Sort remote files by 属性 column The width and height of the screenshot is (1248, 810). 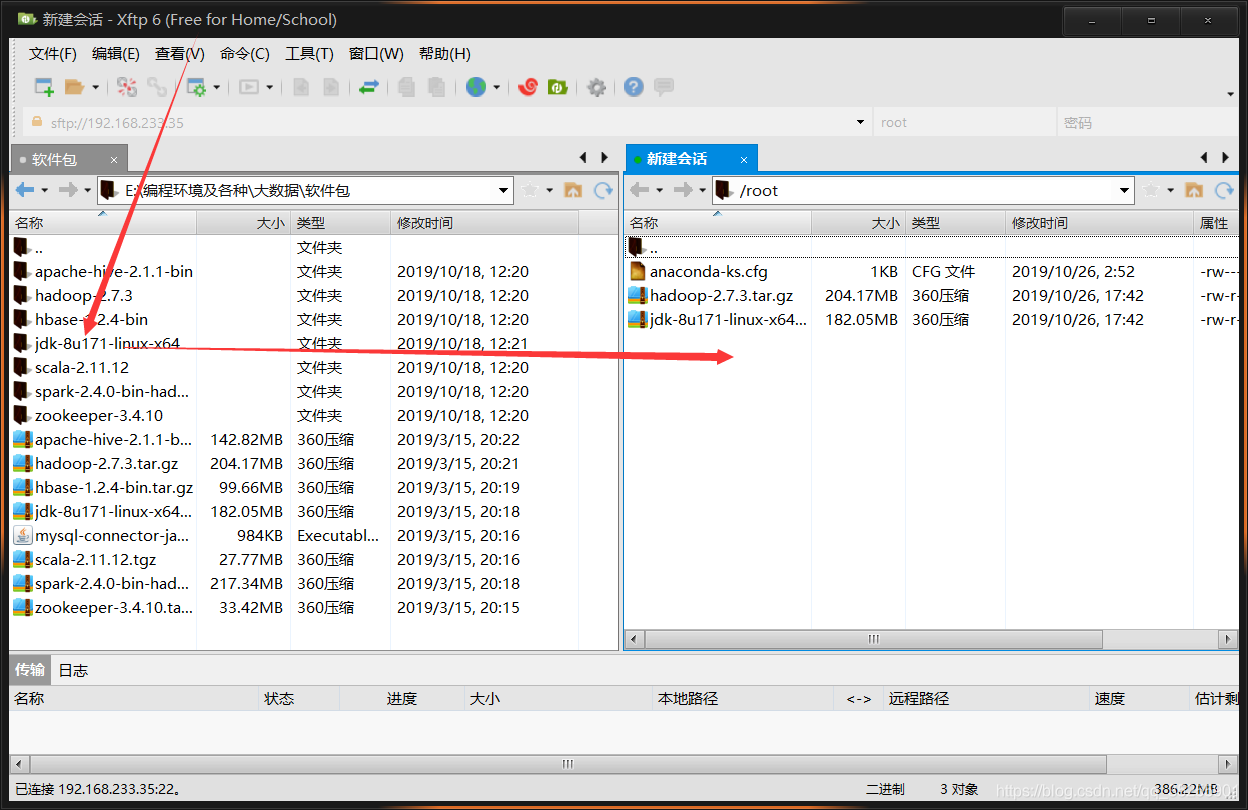(x=1216, y=223)
